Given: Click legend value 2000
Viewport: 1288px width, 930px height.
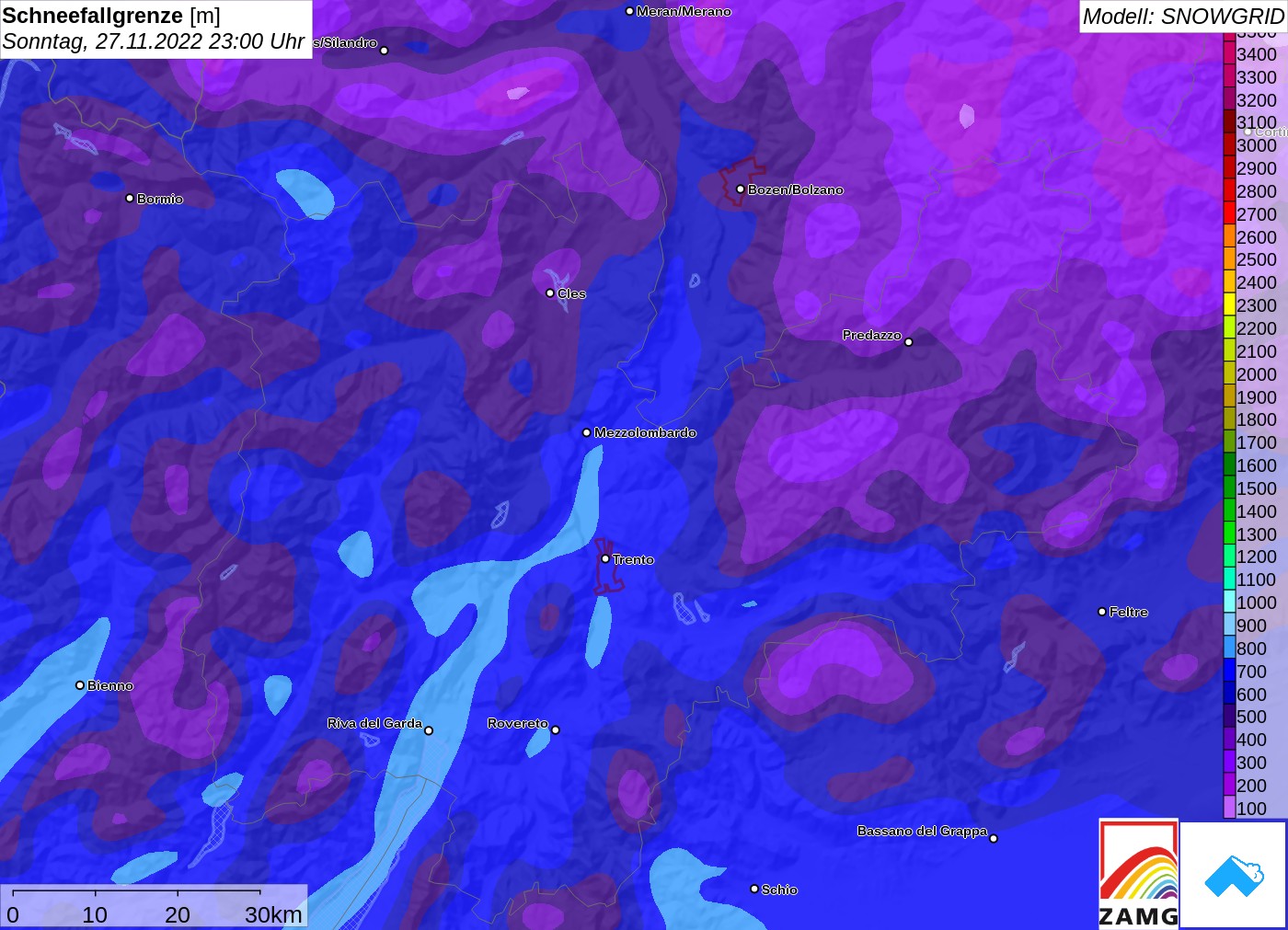Looking at the screenshot, I should coord(1257,373).
